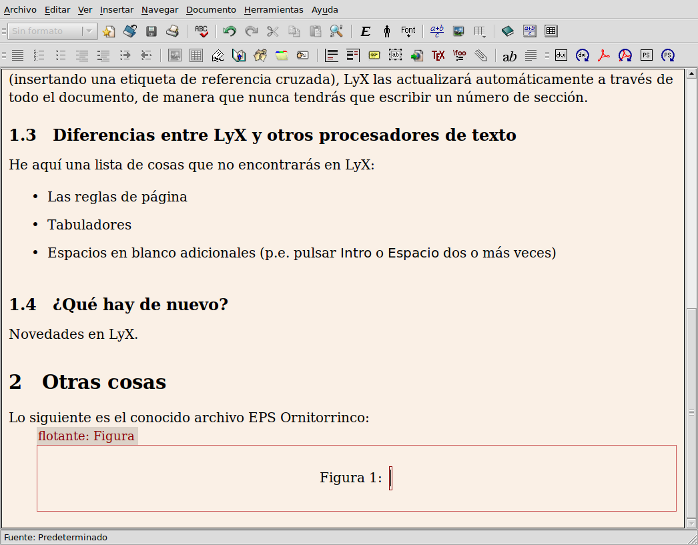698x545 pixels.
Task: Update the PostScript output
Action: pos(668,56)
